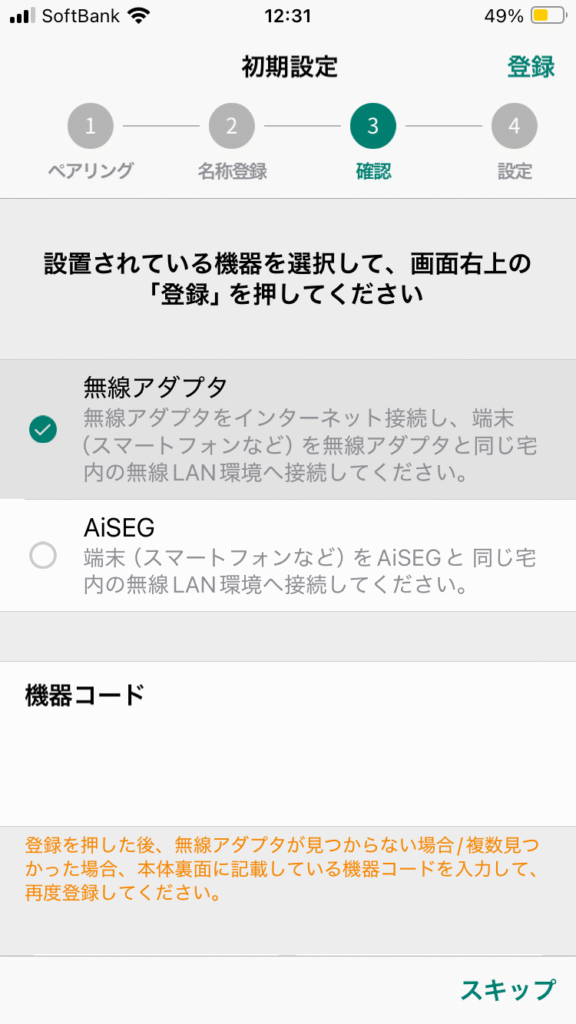Tap the step 4 circle icon
Viewport: 576px width, 1024px height.
(515, 126)
